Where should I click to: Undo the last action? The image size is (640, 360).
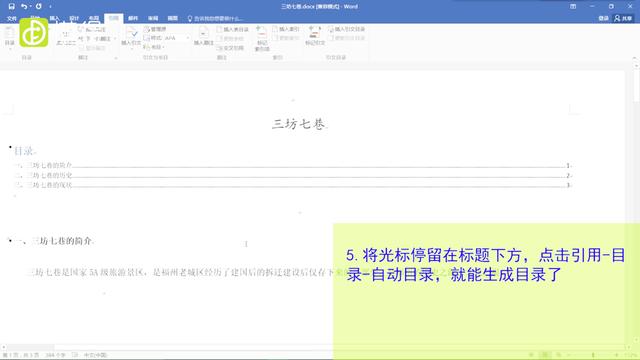[x=23, y=7]
